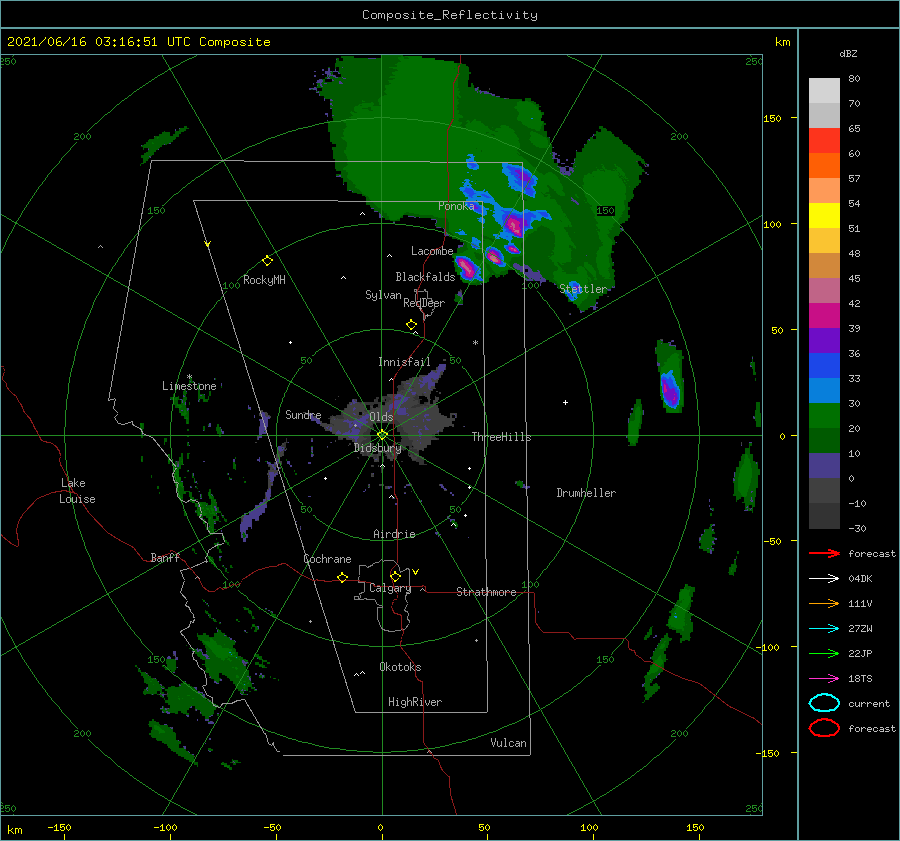Click the Okotoks city label
The image size is (900, 841).
pos(400,667)
